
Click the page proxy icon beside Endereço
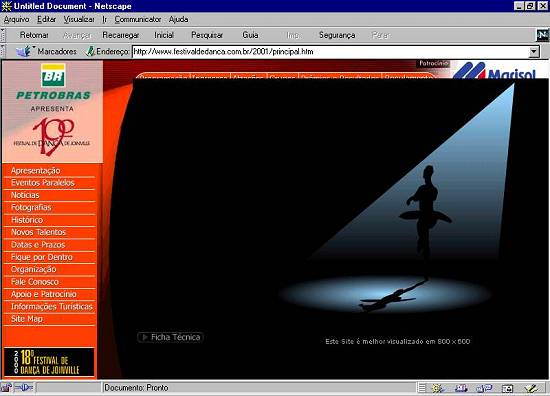point(90,51)
